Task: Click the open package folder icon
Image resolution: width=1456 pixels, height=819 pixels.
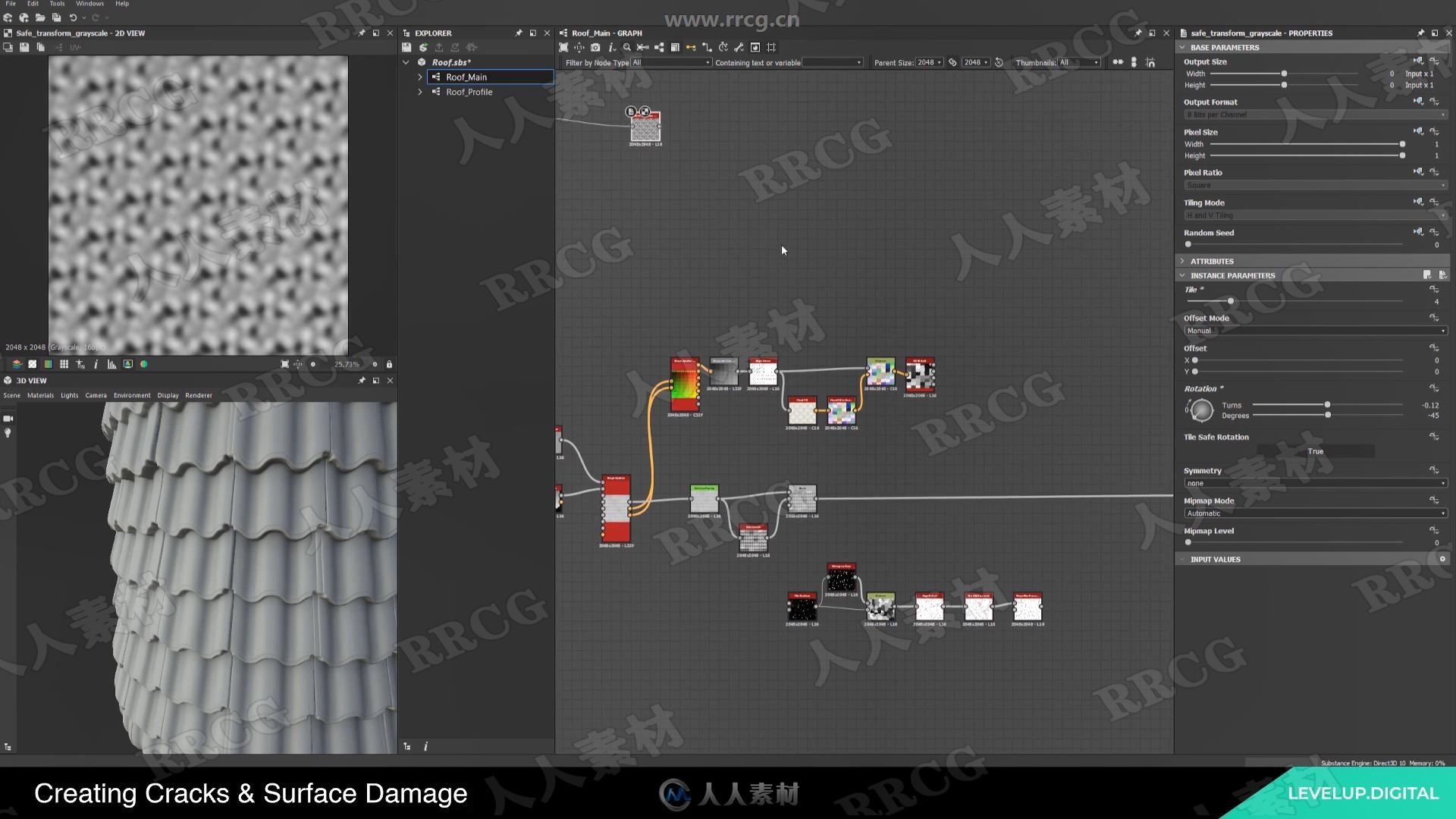Action: (40, 17)
